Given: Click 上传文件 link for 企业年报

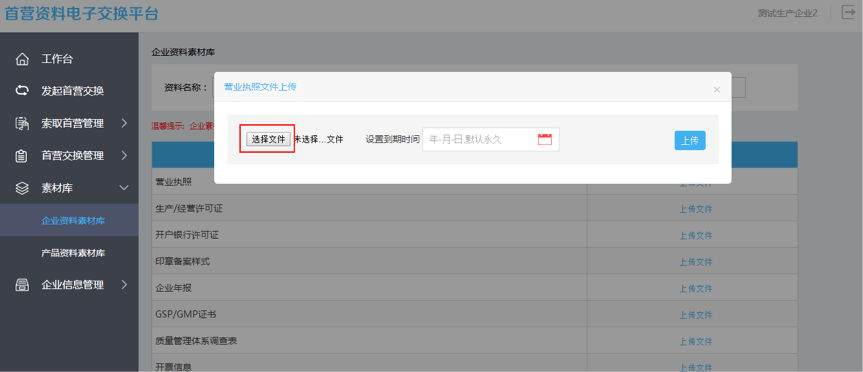Looking at the screenshot, I should [696, 288].
